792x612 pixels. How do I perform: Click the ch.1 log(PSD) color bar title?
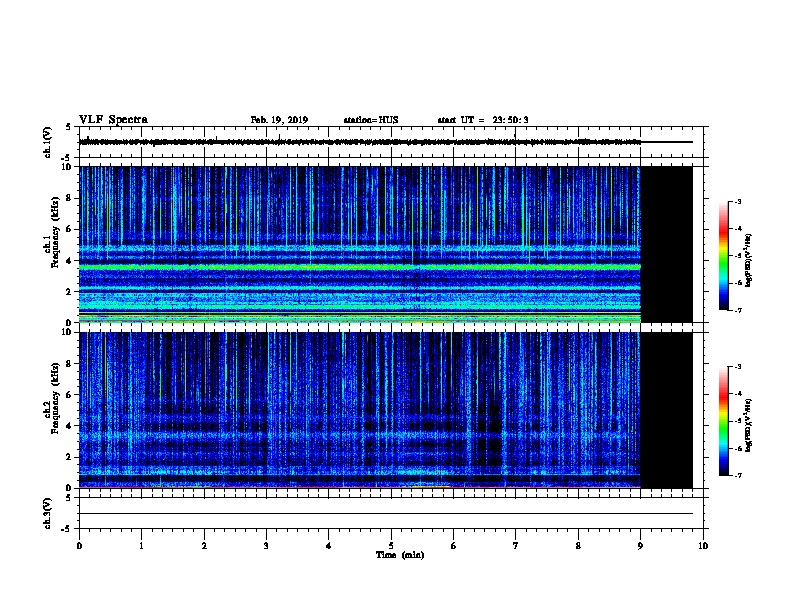(x=749, y=261)
